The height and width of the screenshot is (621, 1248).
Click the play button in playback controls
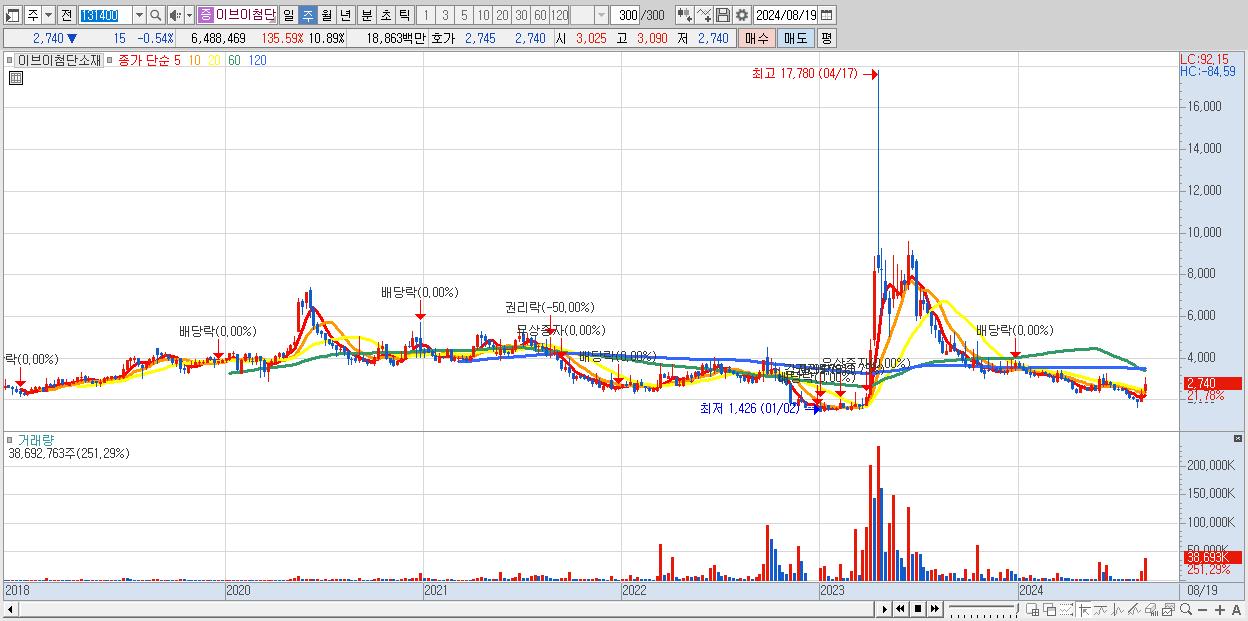(x=884, y=609)
